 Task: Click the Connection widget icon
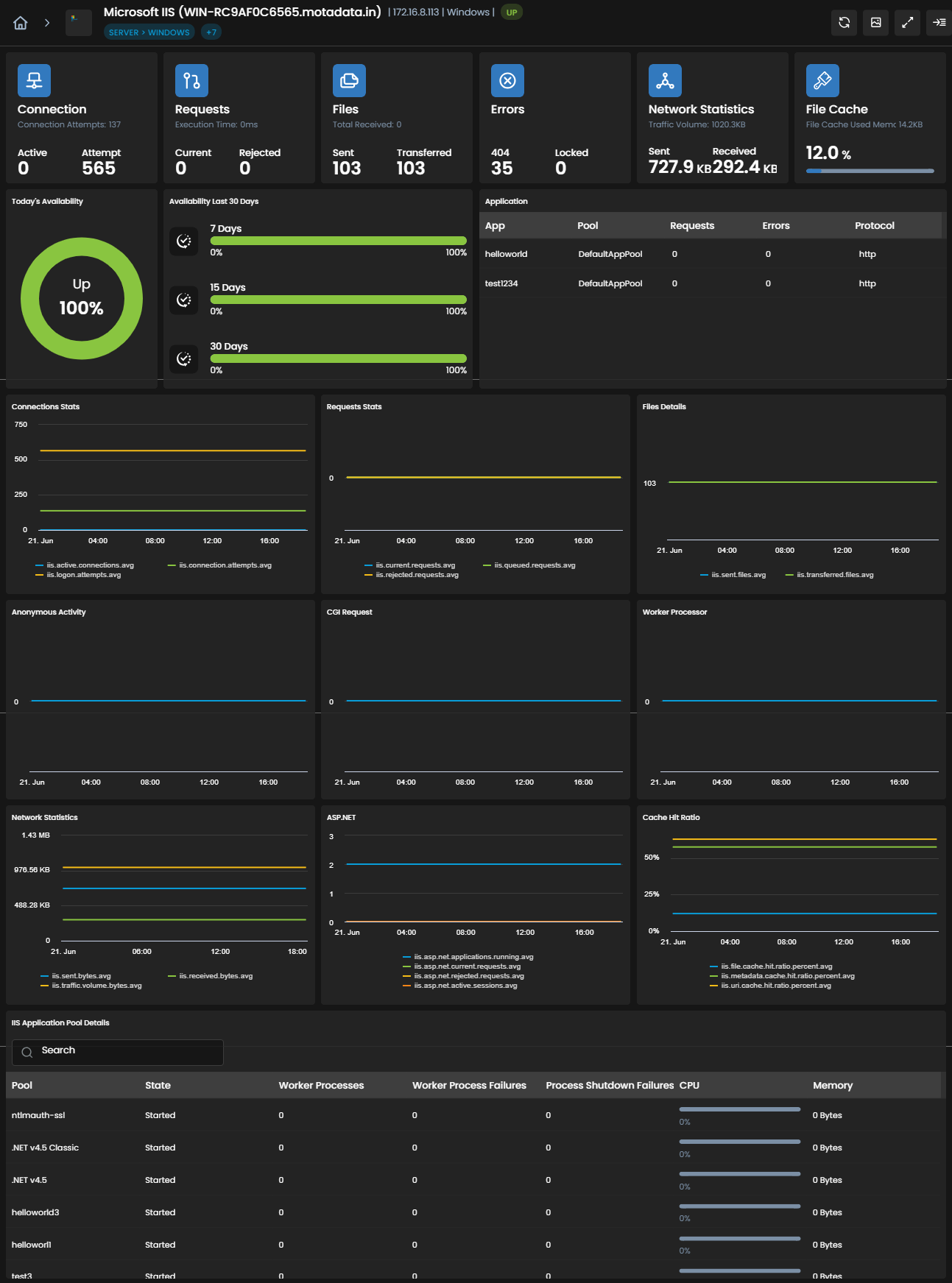tap(34, 81)
